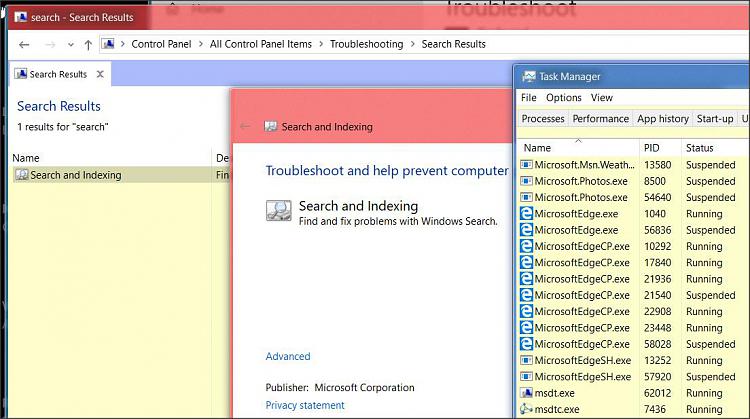750x419 pixels.
Task: Click the Forward arrow in Control Panel navigation
Action: tap(50, 44)
